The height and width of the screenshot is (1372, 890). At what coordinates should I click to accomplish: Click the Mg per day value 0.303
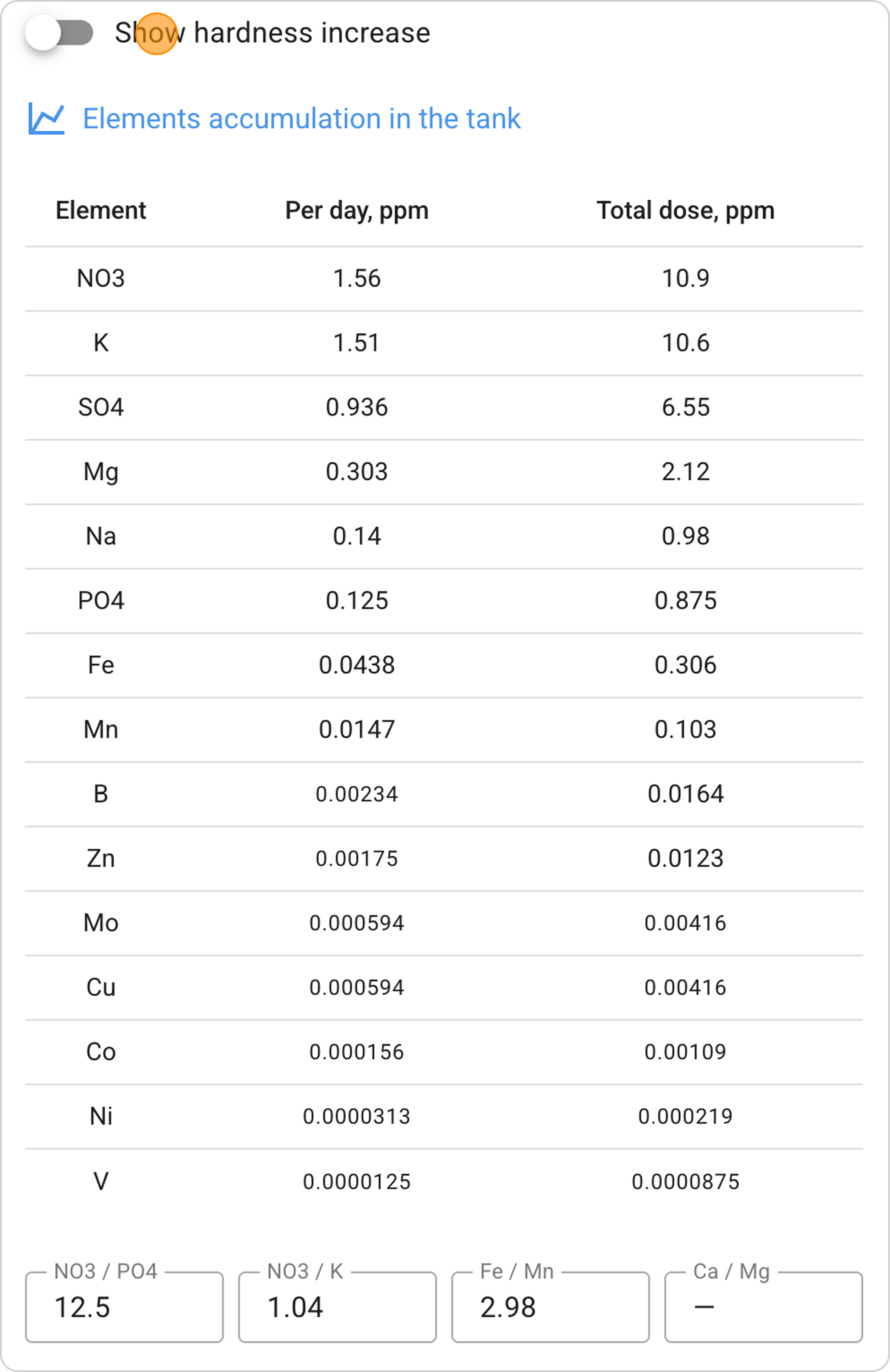(x=356, y=472)
